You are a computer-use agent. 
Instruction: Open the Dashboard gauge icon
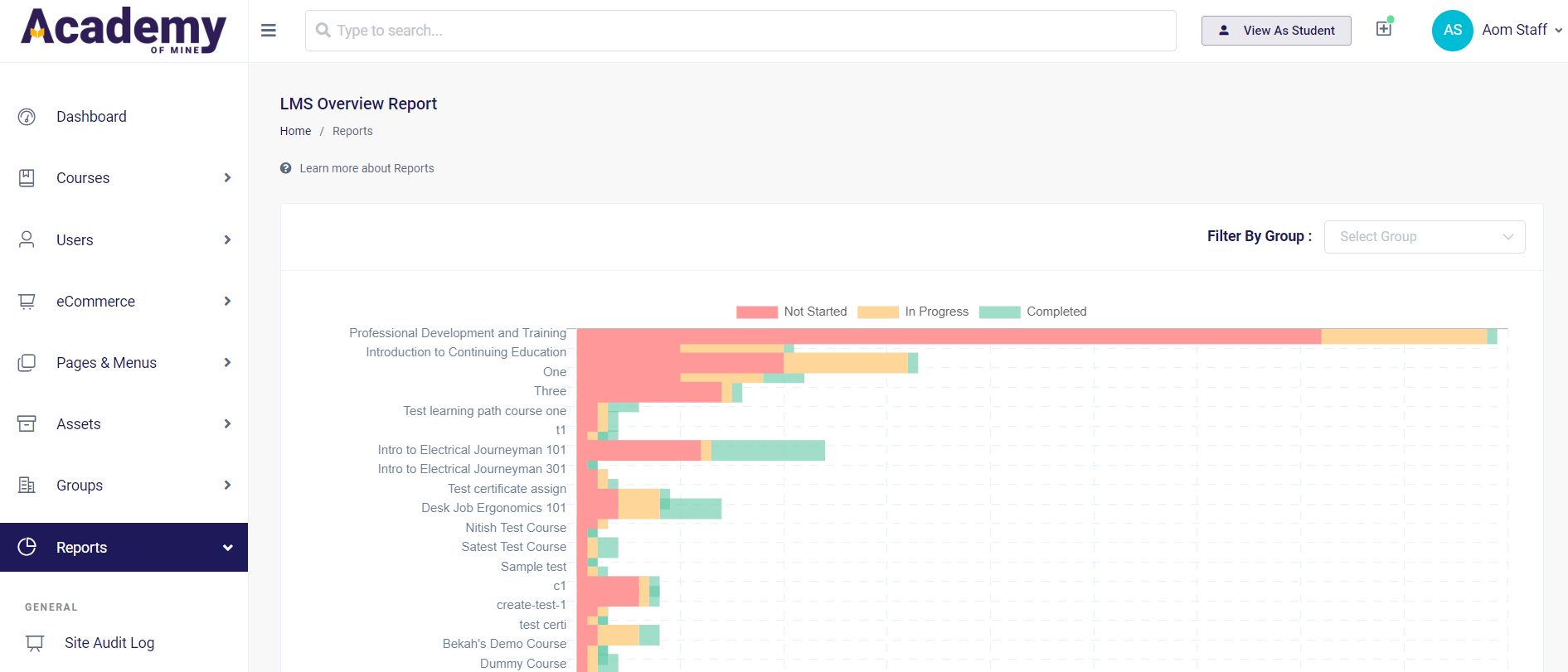27,117
